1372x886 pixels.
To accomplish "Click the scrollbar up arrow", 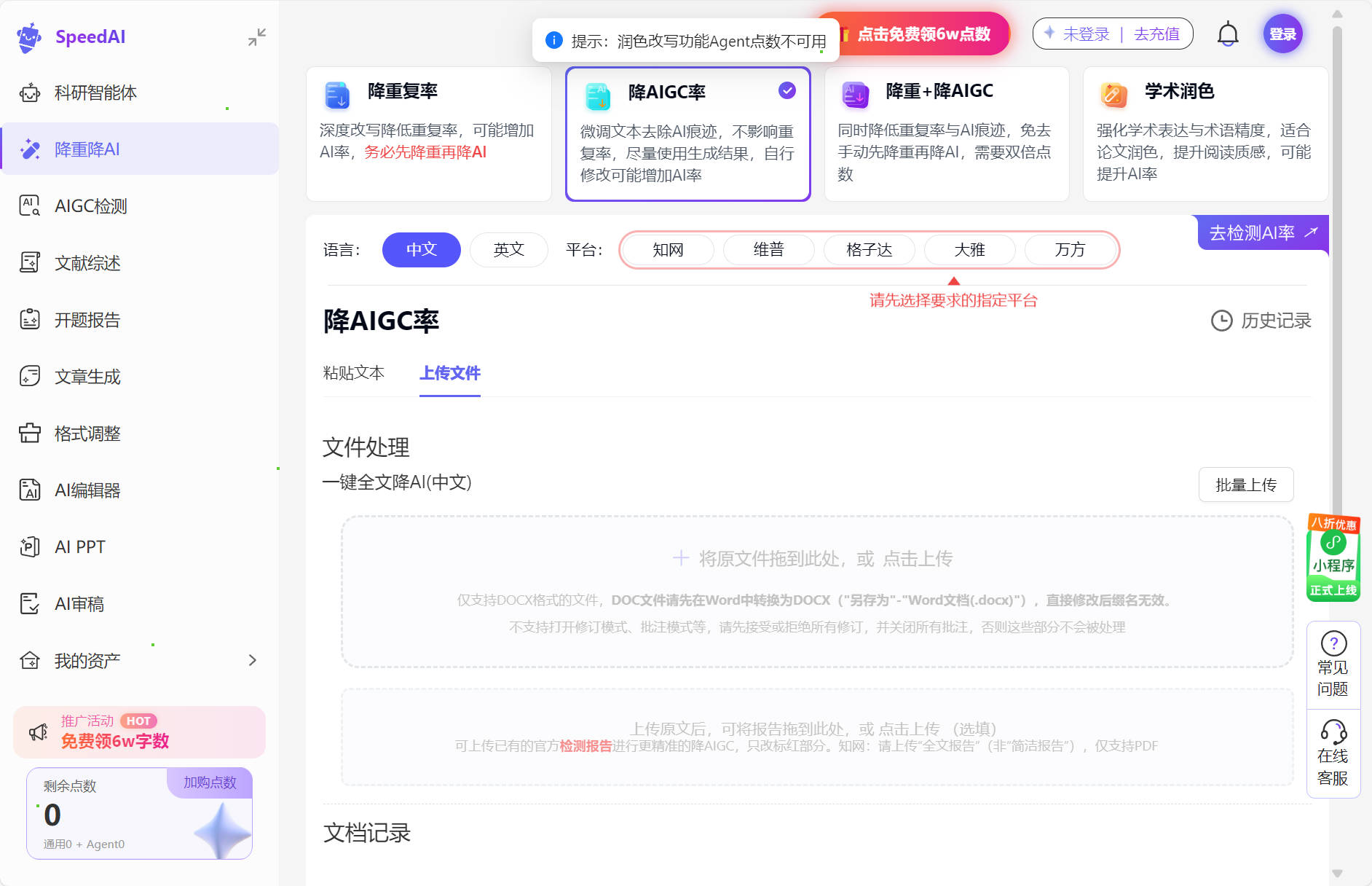I will [x=1337, y=13].
